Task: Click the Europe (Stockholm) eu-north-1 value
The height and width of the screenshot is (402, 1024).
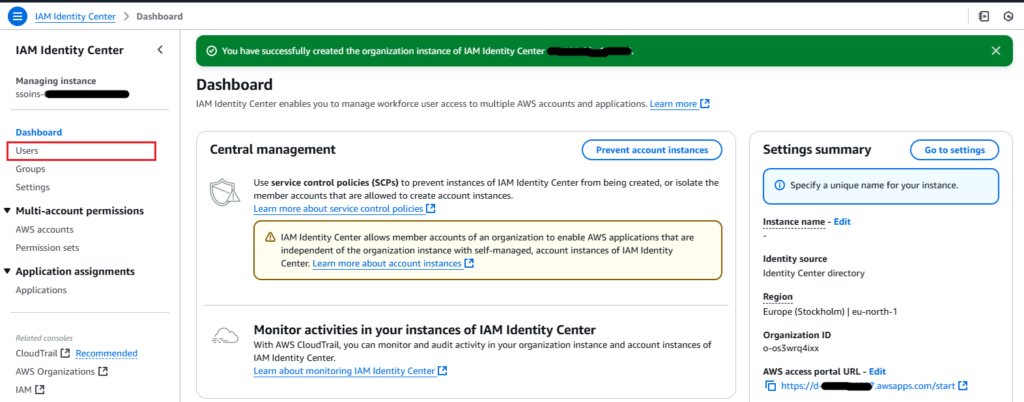Action: 830,312
